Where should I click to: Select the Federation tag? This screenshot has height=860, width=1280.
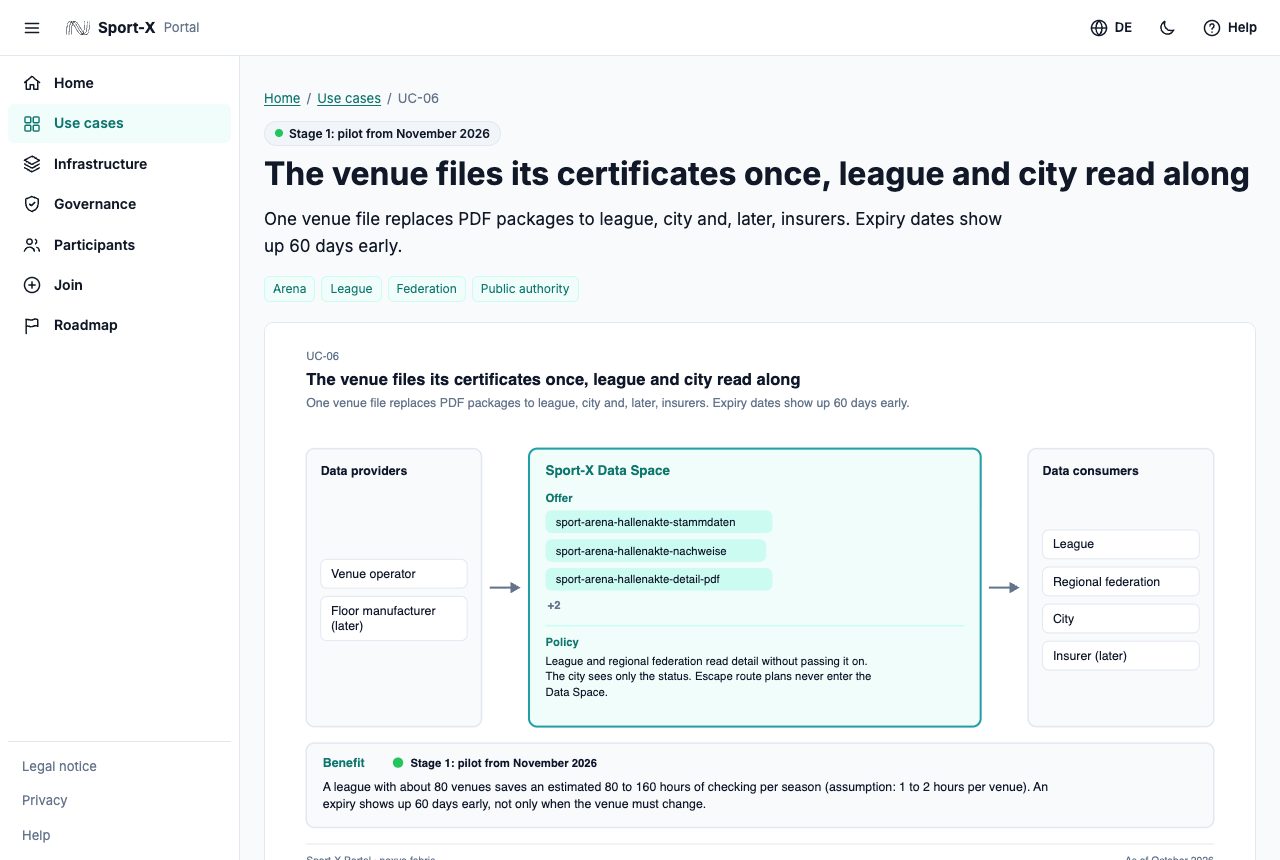pos(427,289)
